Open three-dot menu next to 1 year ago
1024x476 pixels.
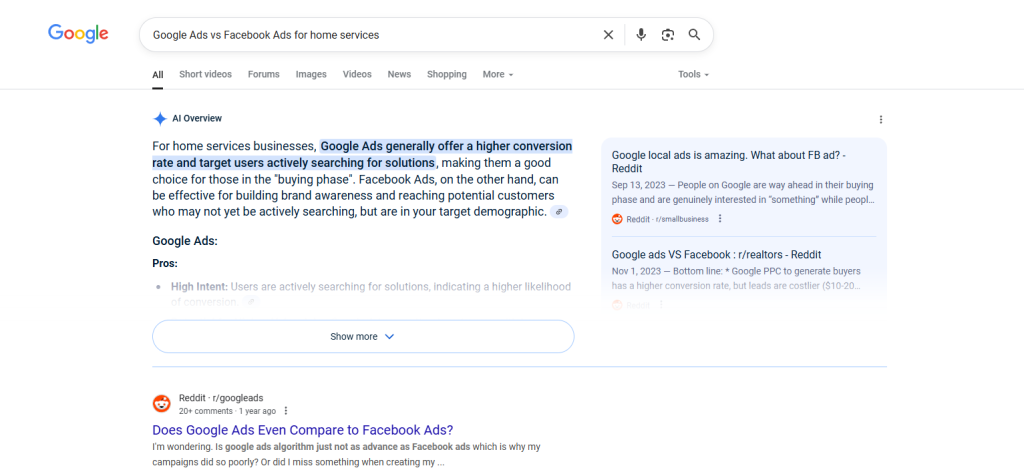click(x=285, y=411)
